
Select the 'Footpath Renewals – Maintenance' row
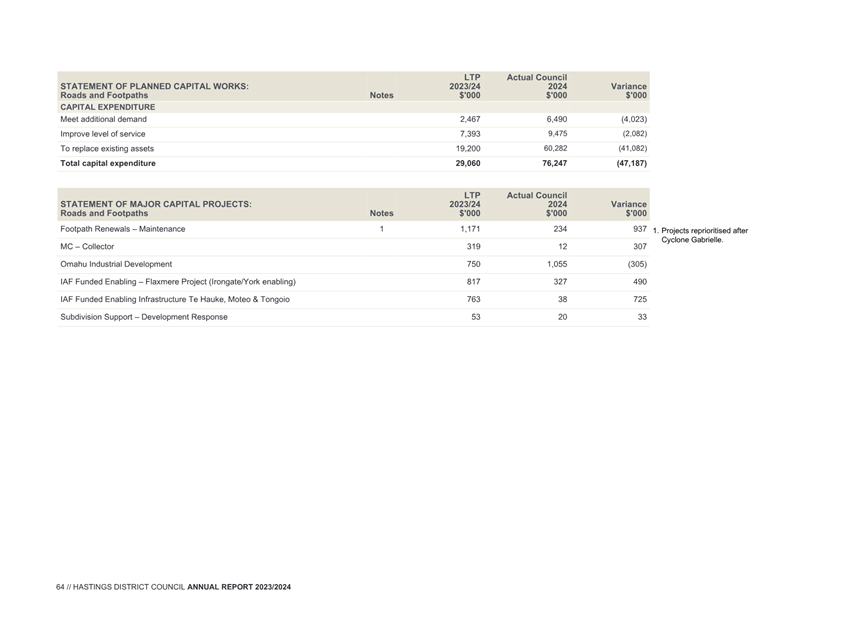coord(353,229)
